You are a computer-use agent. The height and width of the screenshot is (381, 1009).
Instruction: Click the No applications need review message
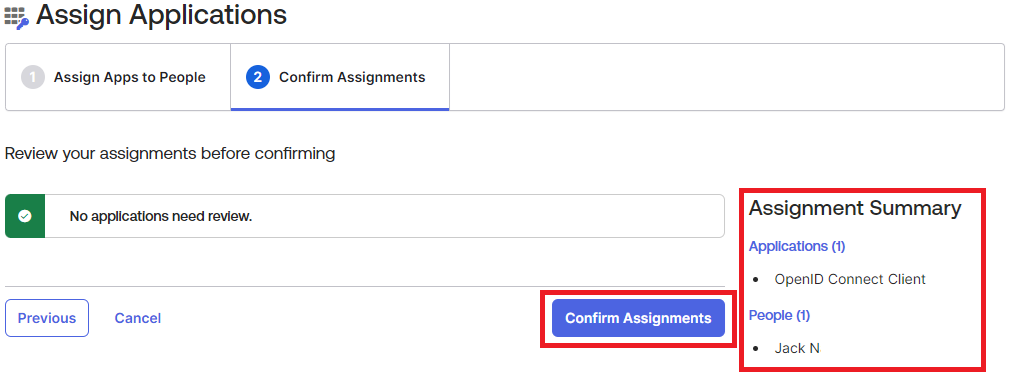(x=161, y=216)
